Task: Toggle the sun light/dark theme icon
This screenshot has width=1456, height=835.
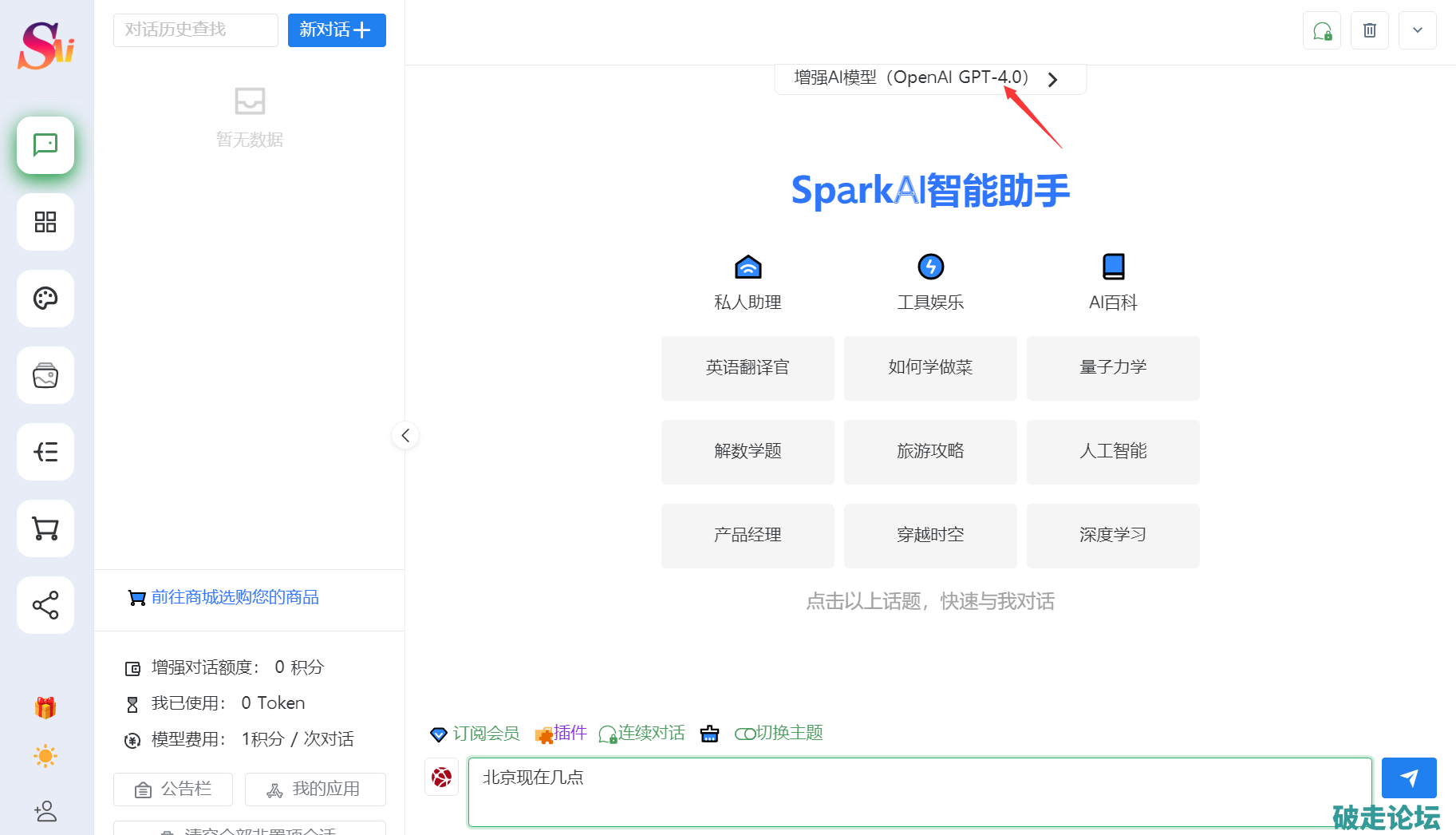Action: pyautogui.click(x=45, y=756)
